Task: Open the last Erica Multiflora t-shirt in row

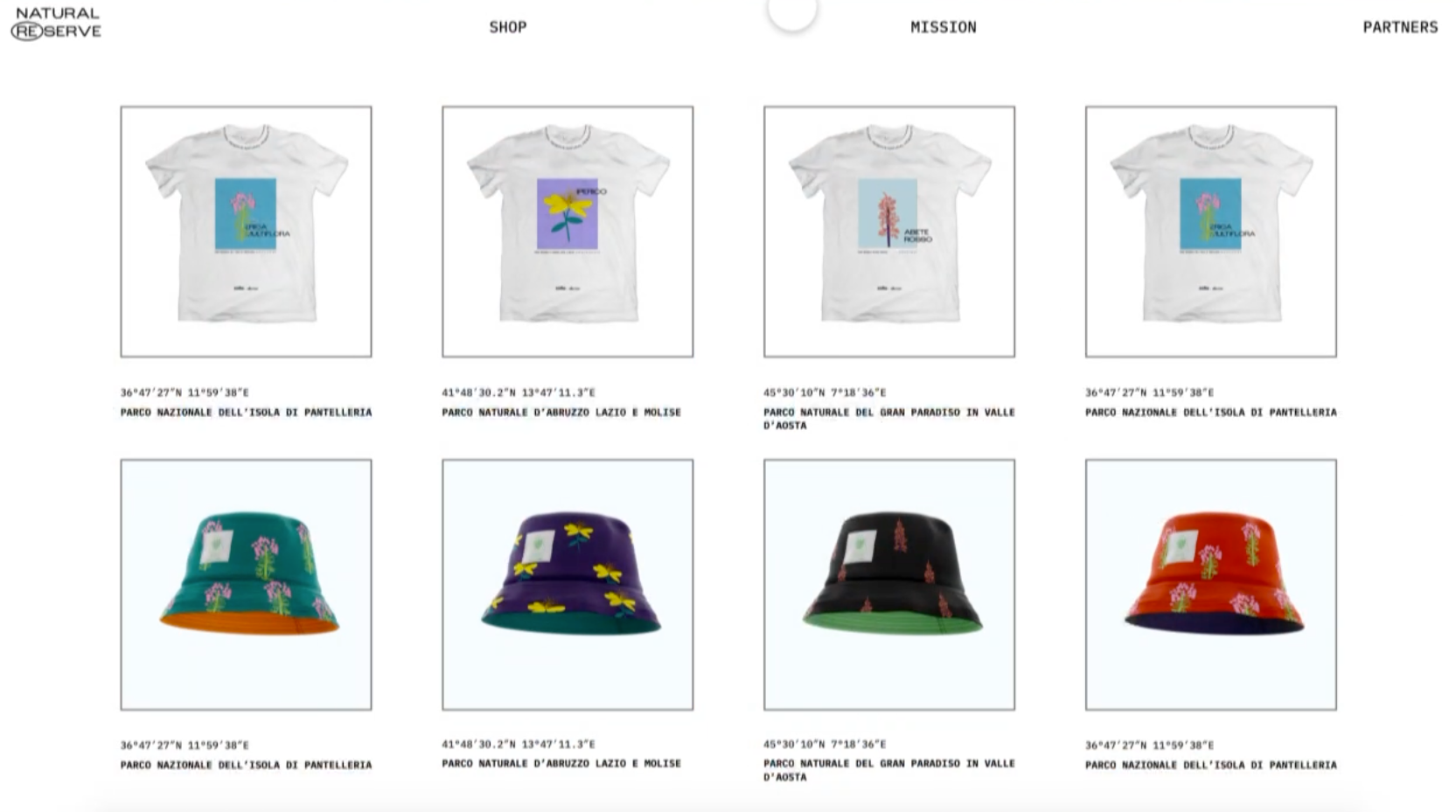Action: 1211,232
